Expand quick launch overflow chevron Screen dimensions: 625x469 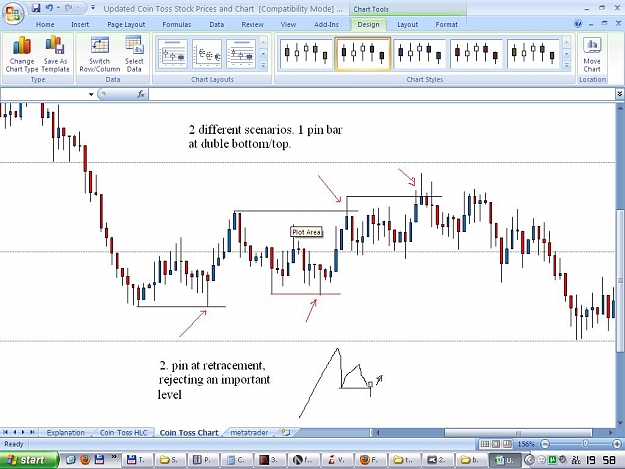coord(114,457)
